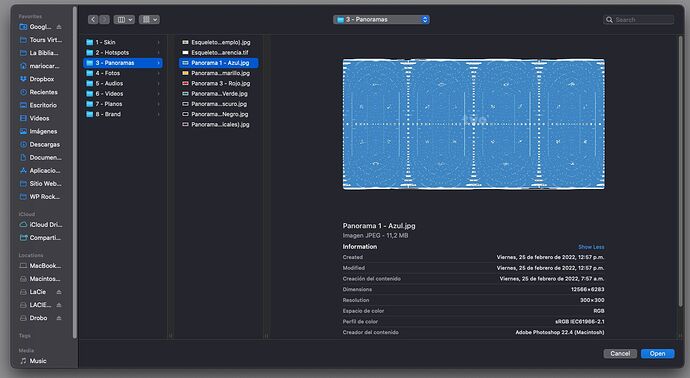Select the 1 - Skin folder
This screenshot has width=690, height=378.
[x=123, y=42]
